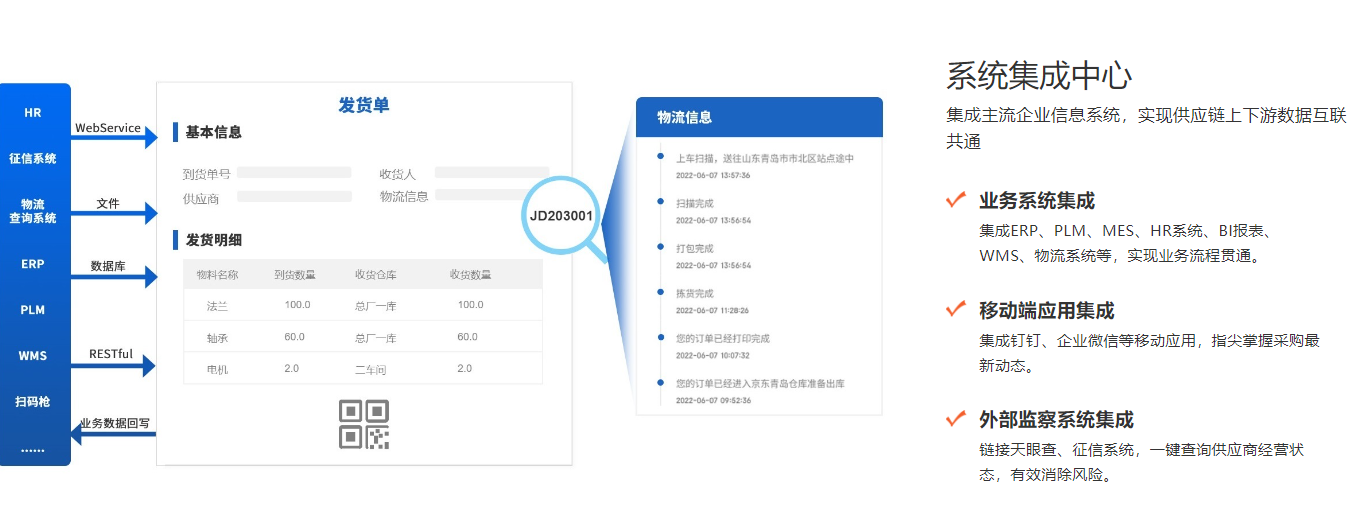
Task: Click the 业务数据回写 return arrow
Action: (113, 434)
